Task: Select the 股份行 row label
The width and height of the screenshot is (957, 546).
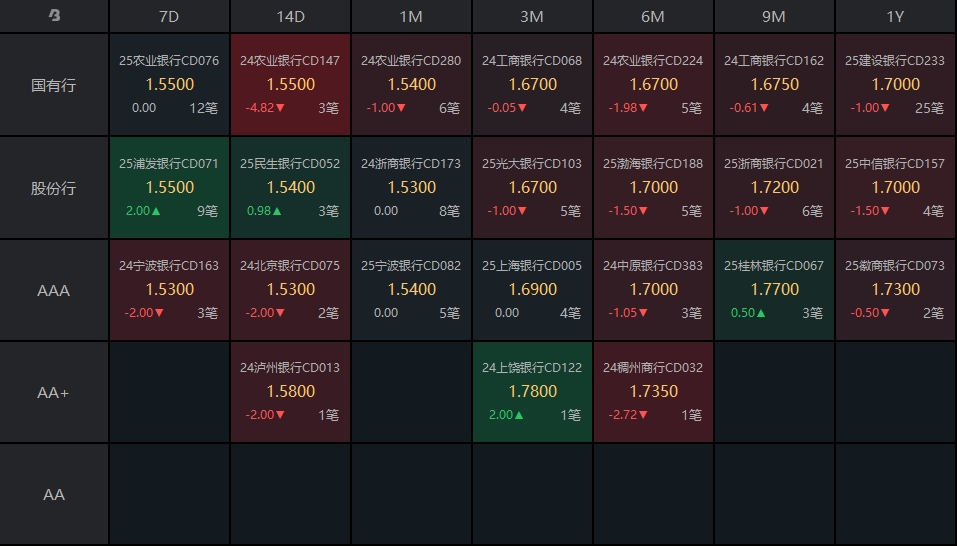Action: pyautogui.click(x=54, y=188)
